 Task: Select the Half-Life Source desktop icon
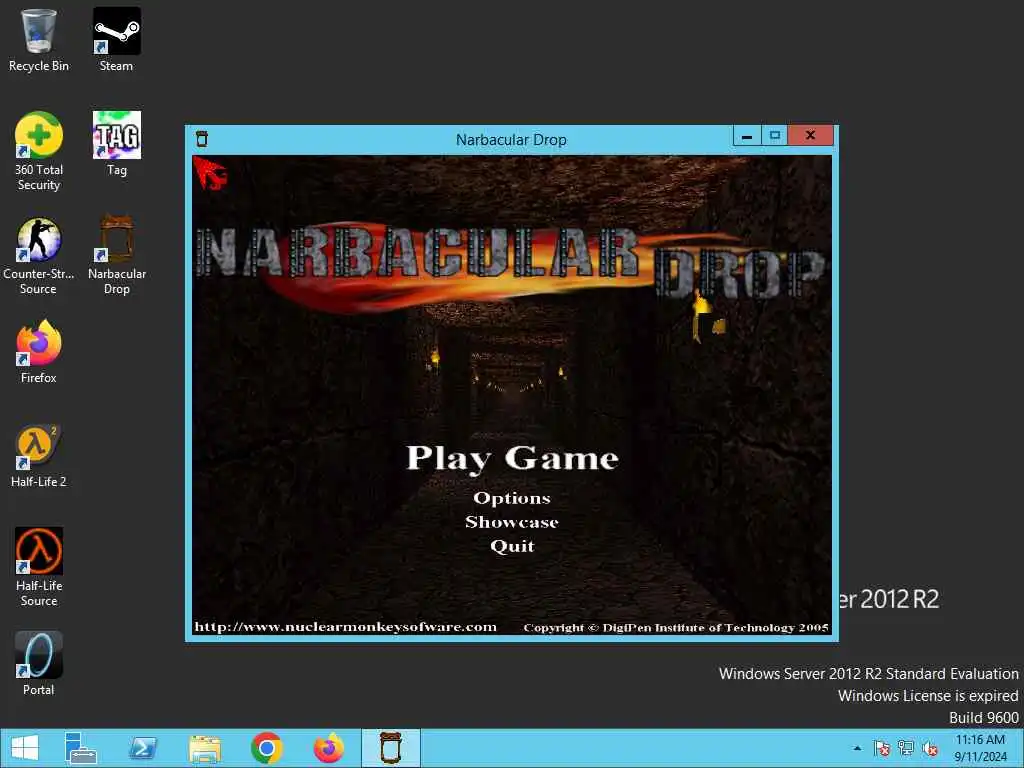[x=39, y=567]
